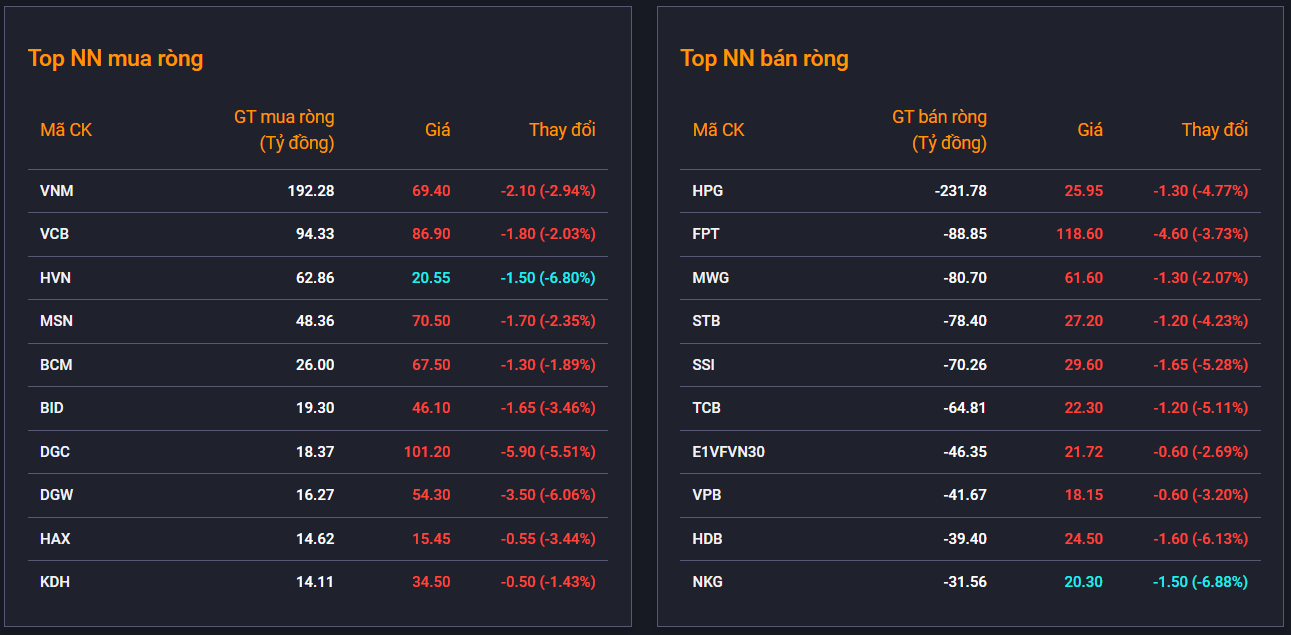Click HPG net sell value -231.78

pos(961,191)
